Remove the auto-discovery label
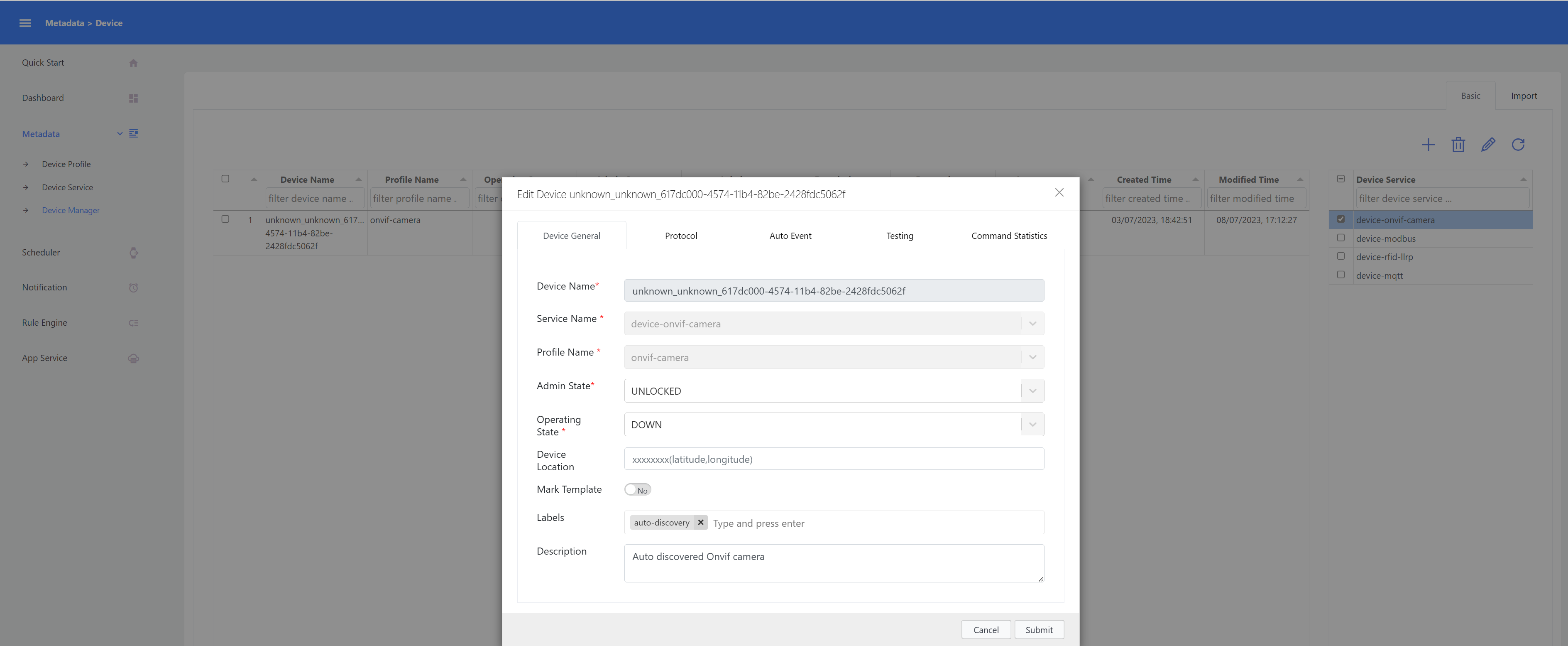The width and height of the screenshot is (1568, 646). [x=701, y=522]
